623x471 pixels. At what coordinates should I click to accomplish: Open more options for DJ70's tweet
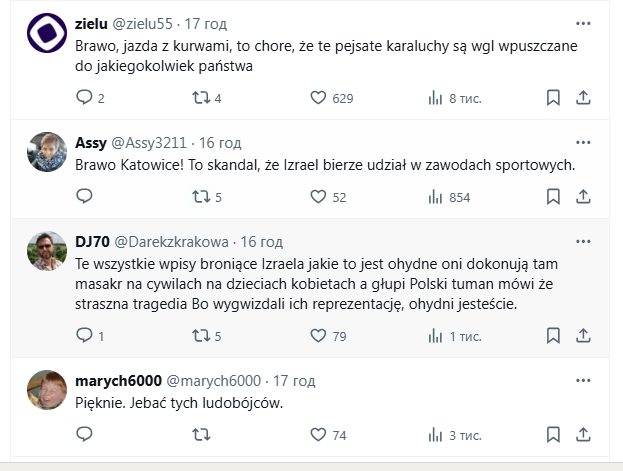[583, 241]
